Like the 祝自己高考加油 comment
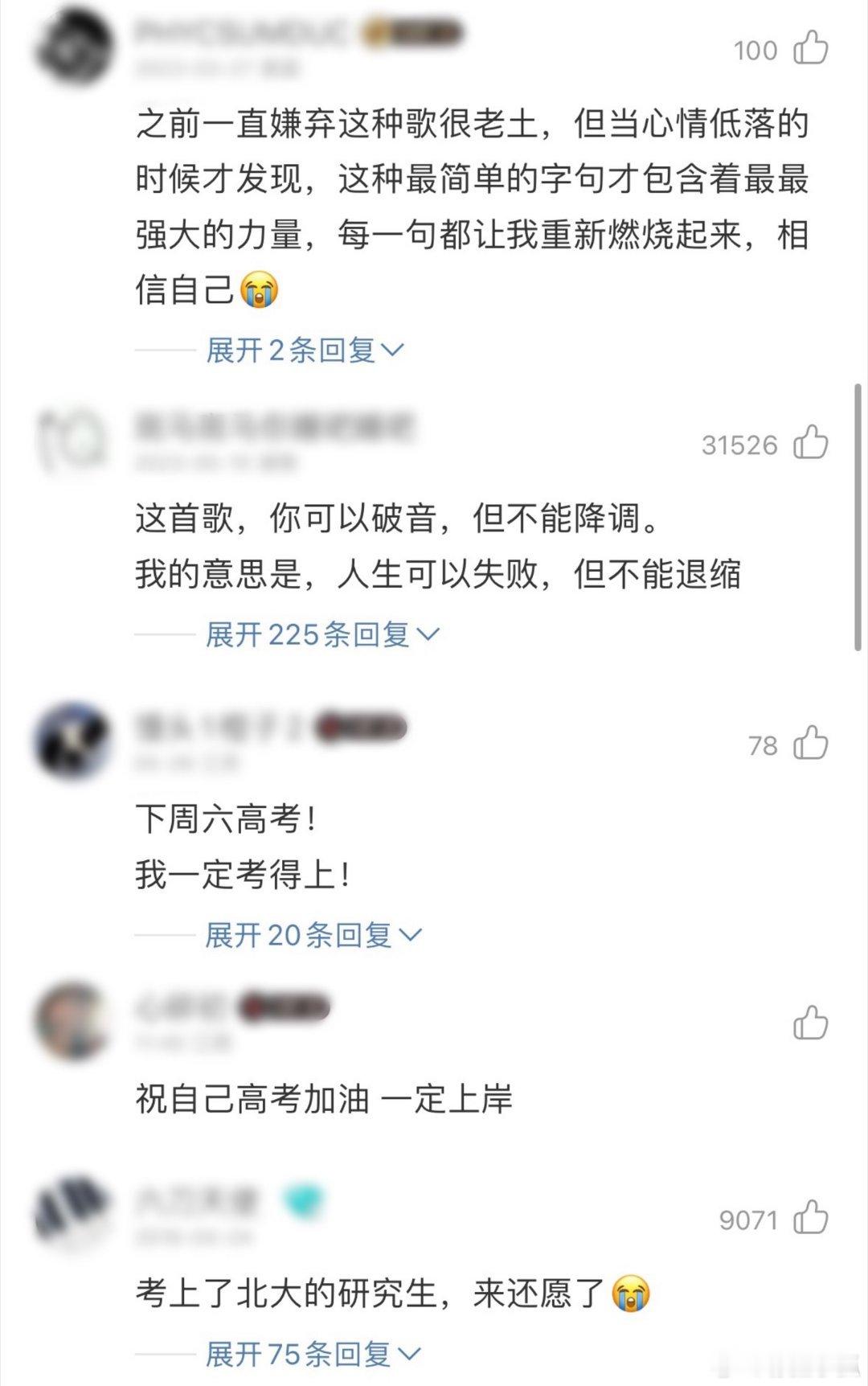 (x=810, y=1023)
